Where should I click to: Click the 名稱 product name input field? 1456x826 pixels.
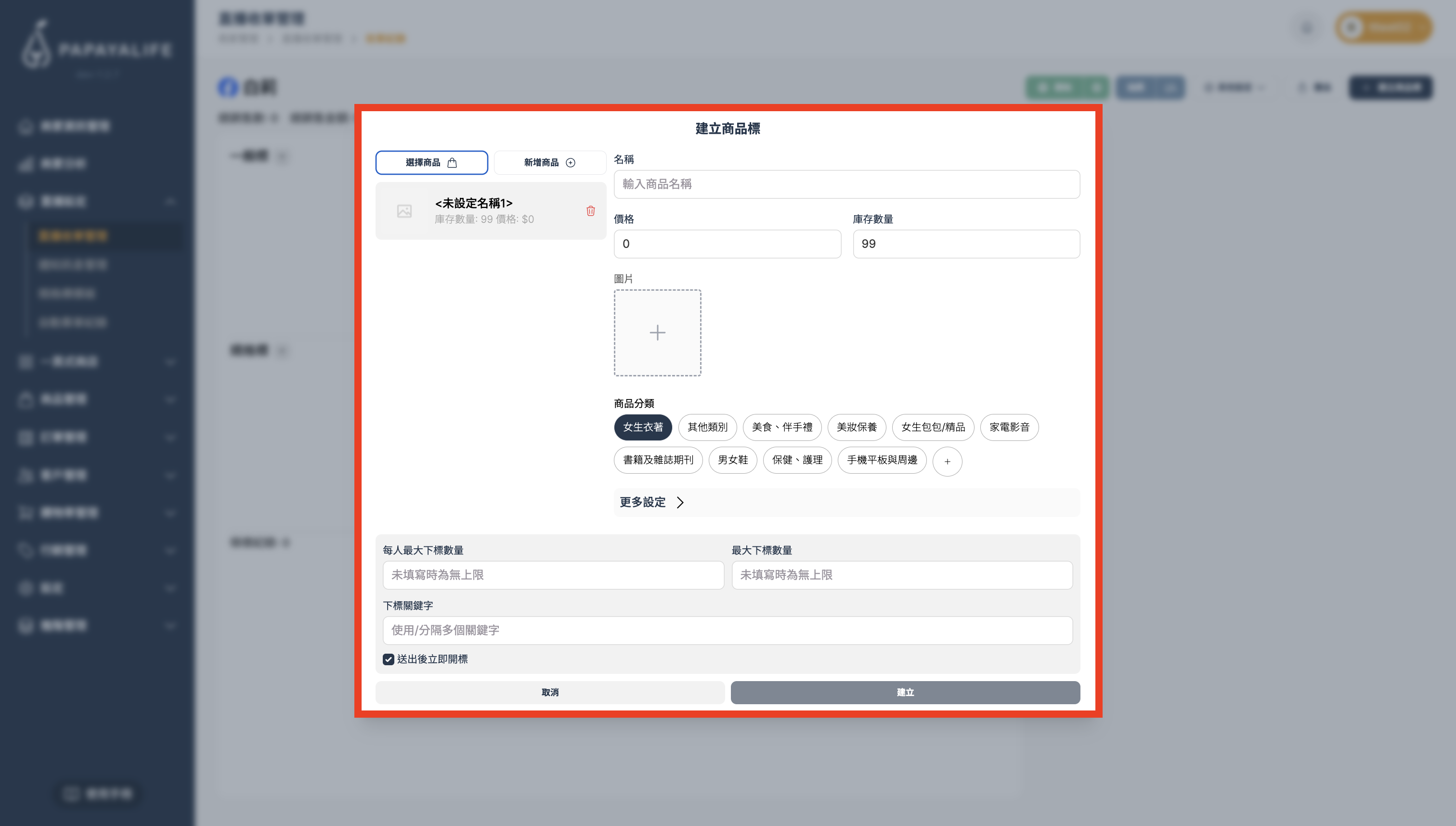click(846, 184)
